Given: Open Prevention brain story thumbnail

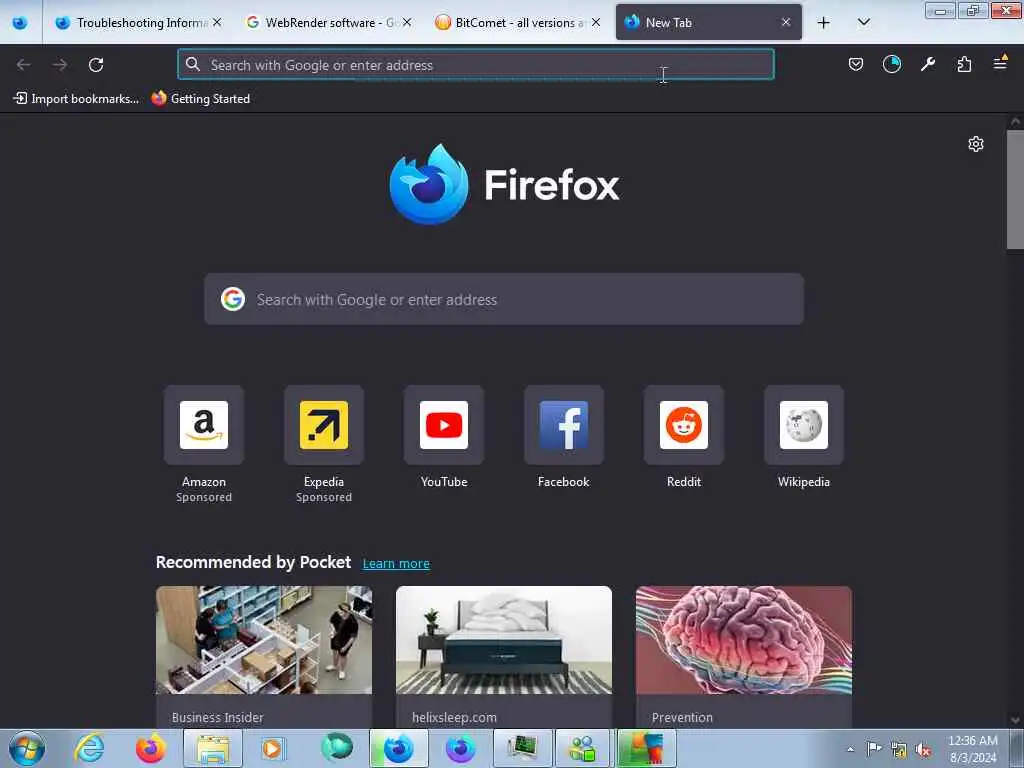Looking at the screenshot, I should pyautogui.click(x=744, y=640).
